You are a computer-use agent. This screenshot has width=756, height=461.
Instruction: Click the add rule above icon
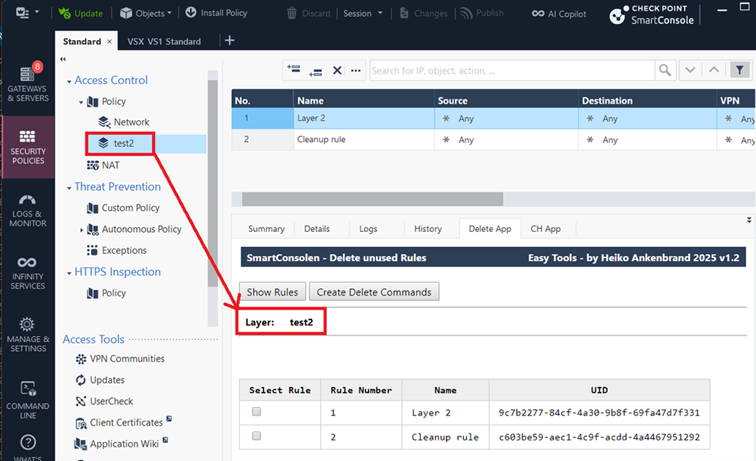[294, 70]
